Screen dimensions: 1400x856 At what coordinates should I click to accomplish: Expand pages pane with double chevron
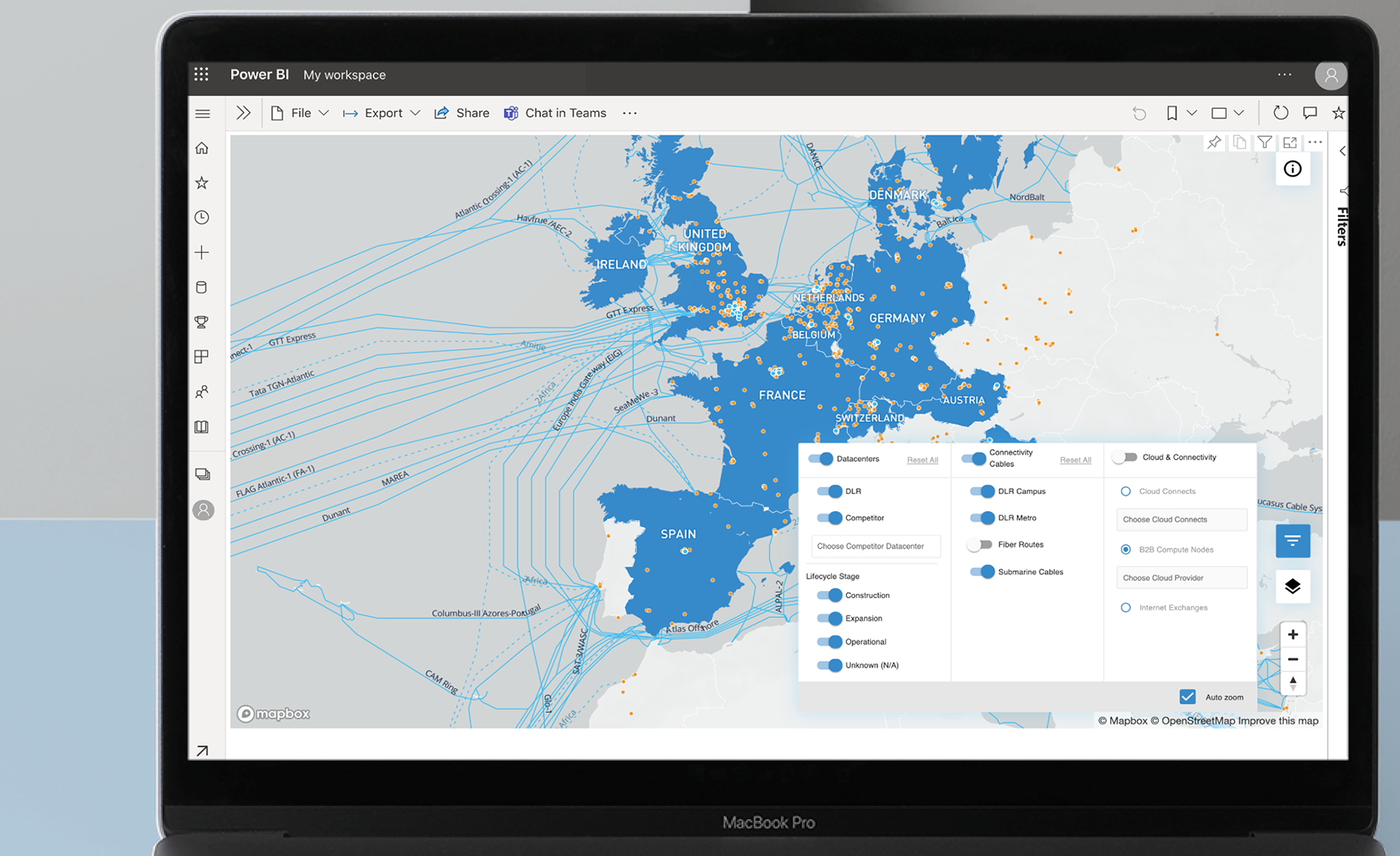(243, 113)
